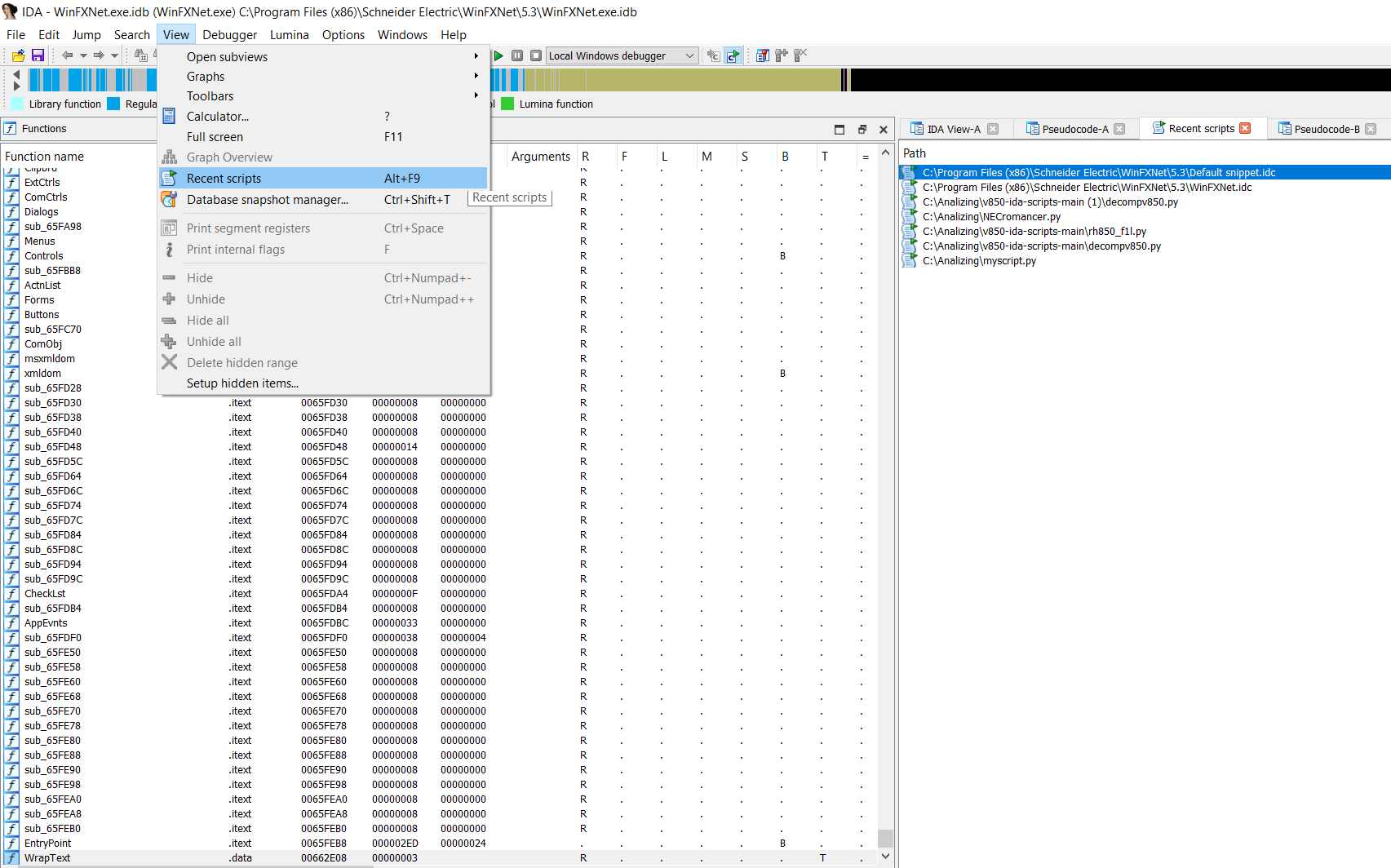Choose Setup hidden items... entry
Image resolution: width=1391 pixels, height=868 pixels.
323,383
